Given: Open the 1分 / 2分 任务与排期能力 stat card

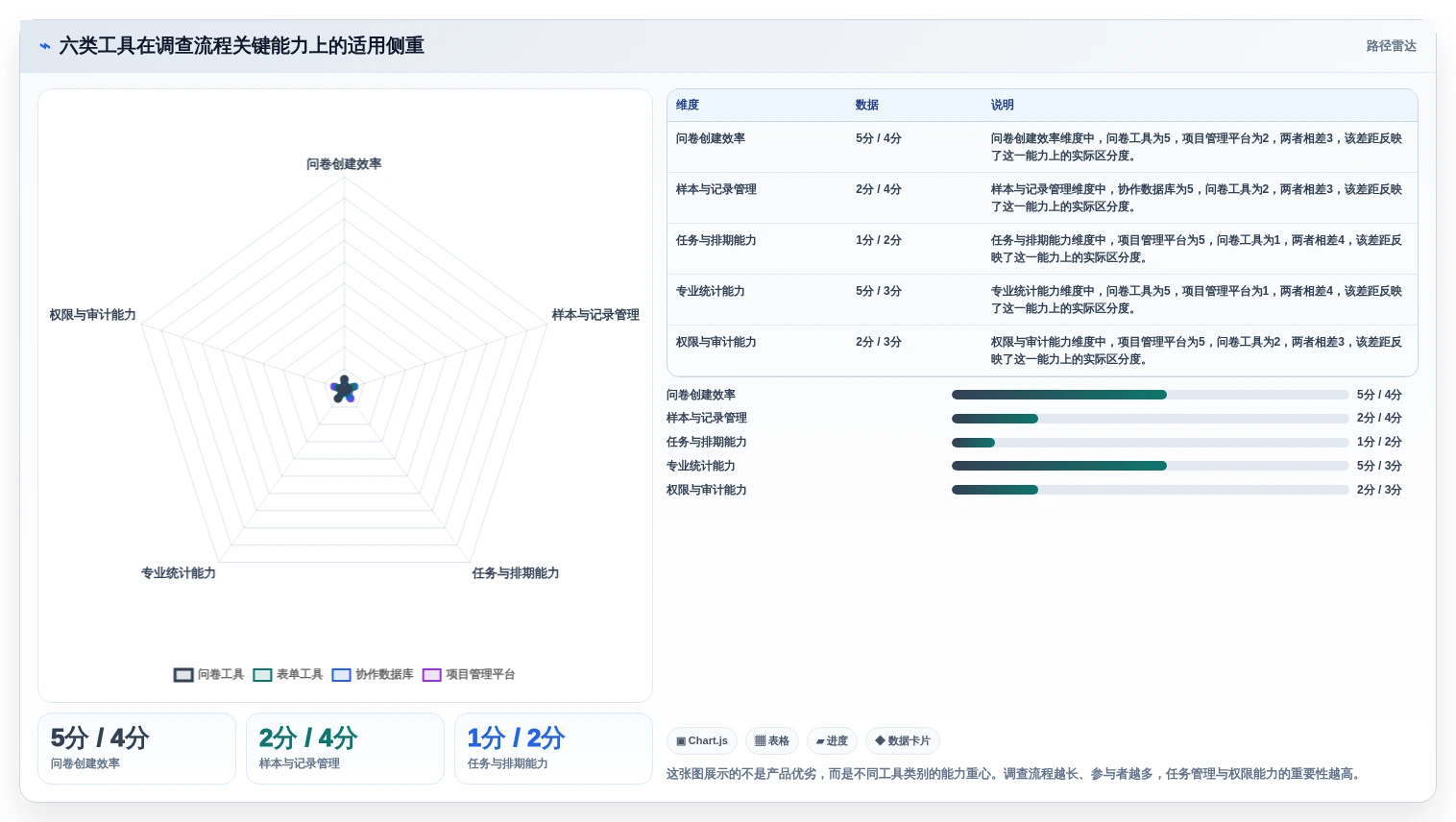Looking at the screenshot, I should pyautogui.click(x=553, y=748).
